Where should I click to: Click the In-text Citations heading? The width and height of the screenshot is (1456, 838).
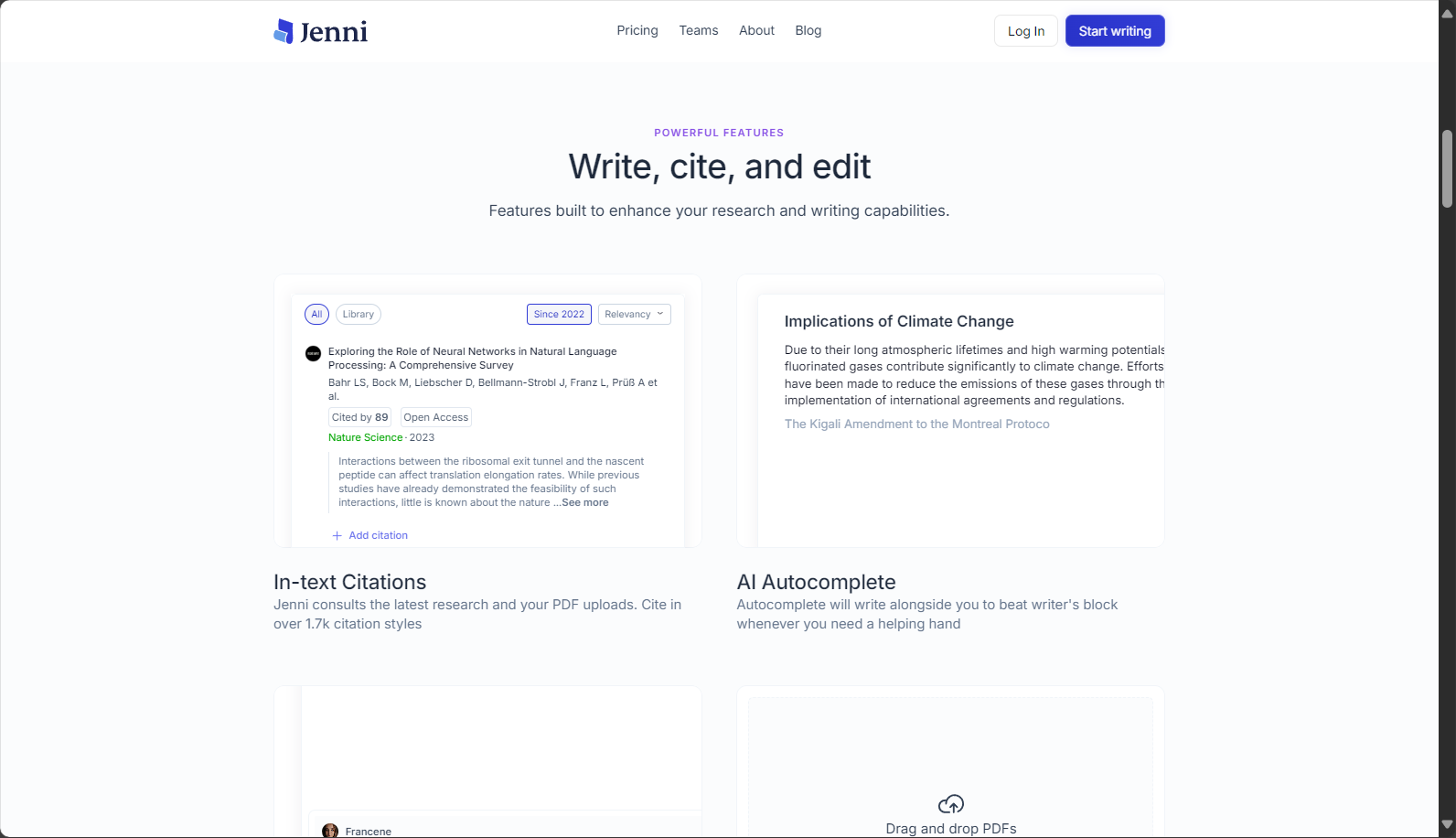coord(350,582)
